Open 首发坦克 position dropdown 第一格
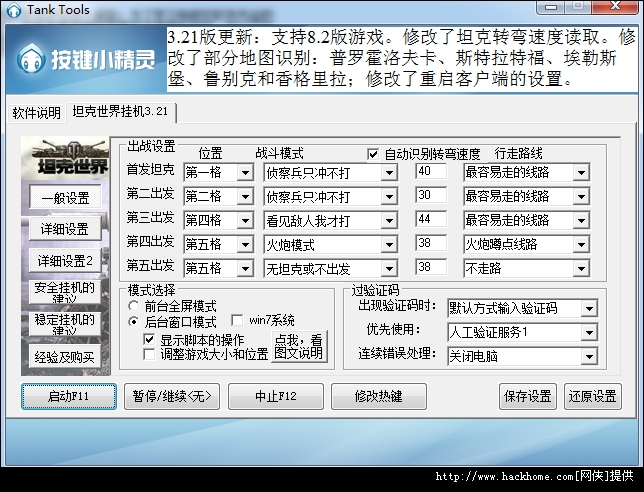This screenshot has height=492, width=644. (x=218, y=172)
